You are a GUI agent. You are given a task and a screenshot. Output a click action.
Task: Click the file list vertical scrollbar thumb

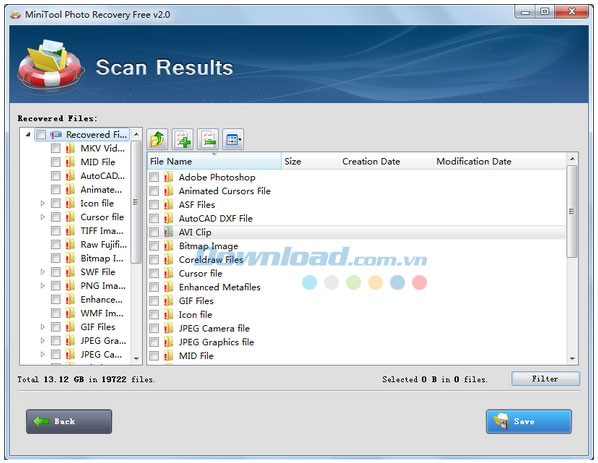(x=572, y=211)
